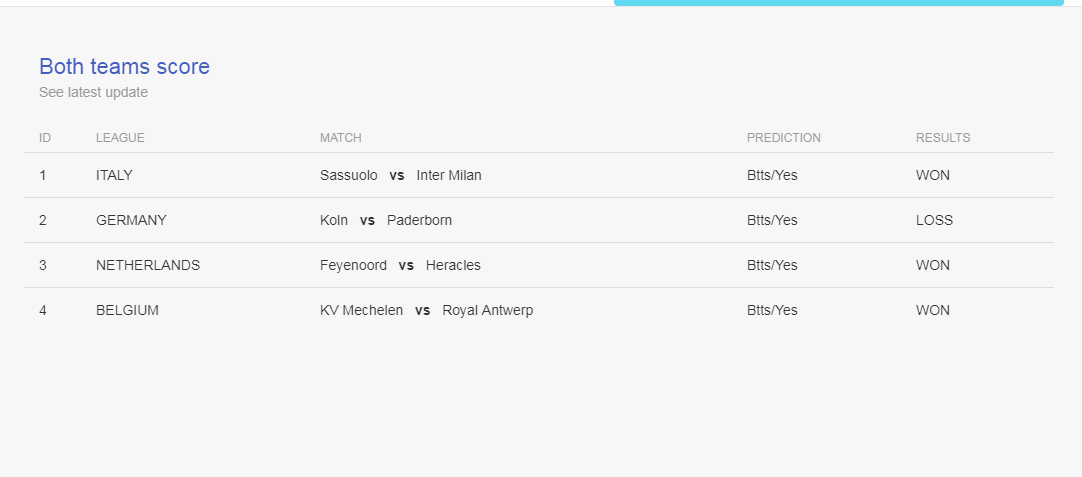Click the RESULTS column header
Image resolution: width=1082 pixels, height=477 pixels.
[943, 137]
